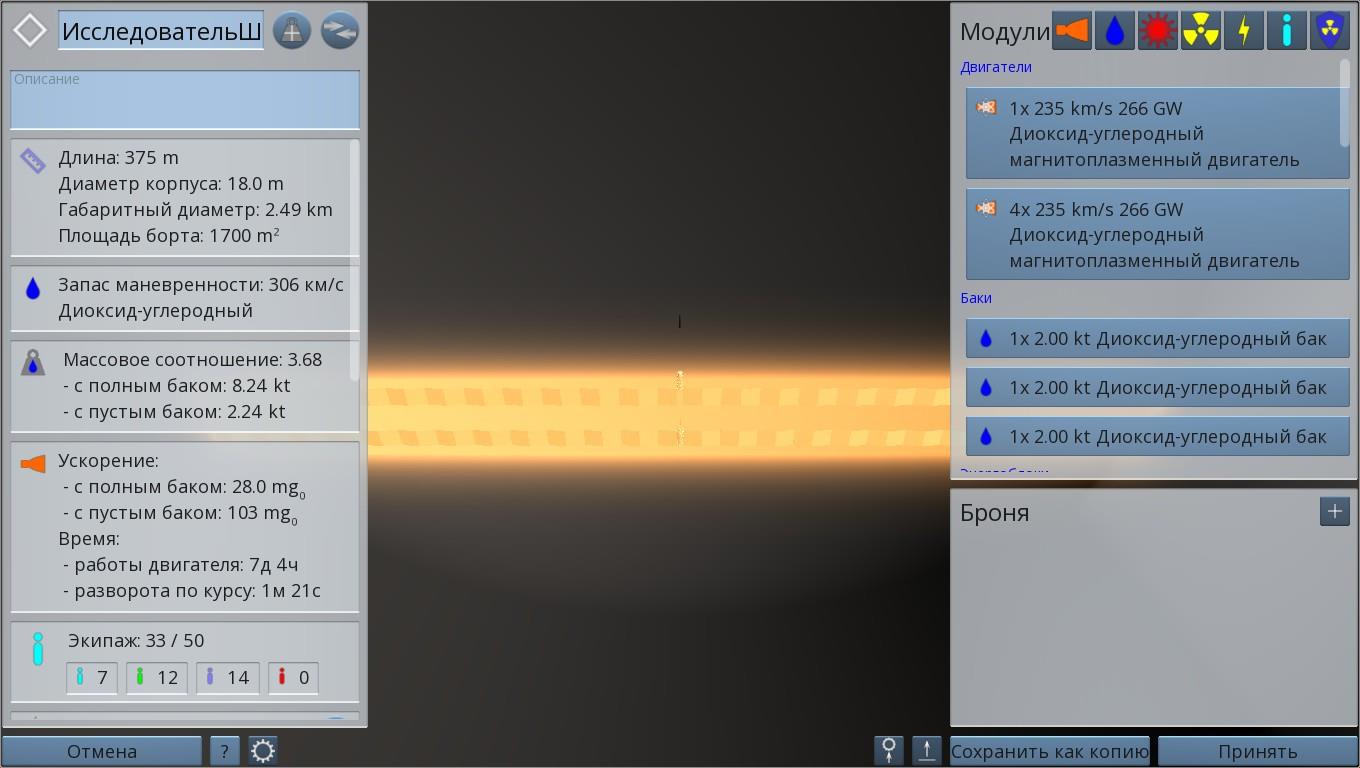Confirm design with Принять button
This screenshot has height=768, width=1360.
tap(1257, 751)
